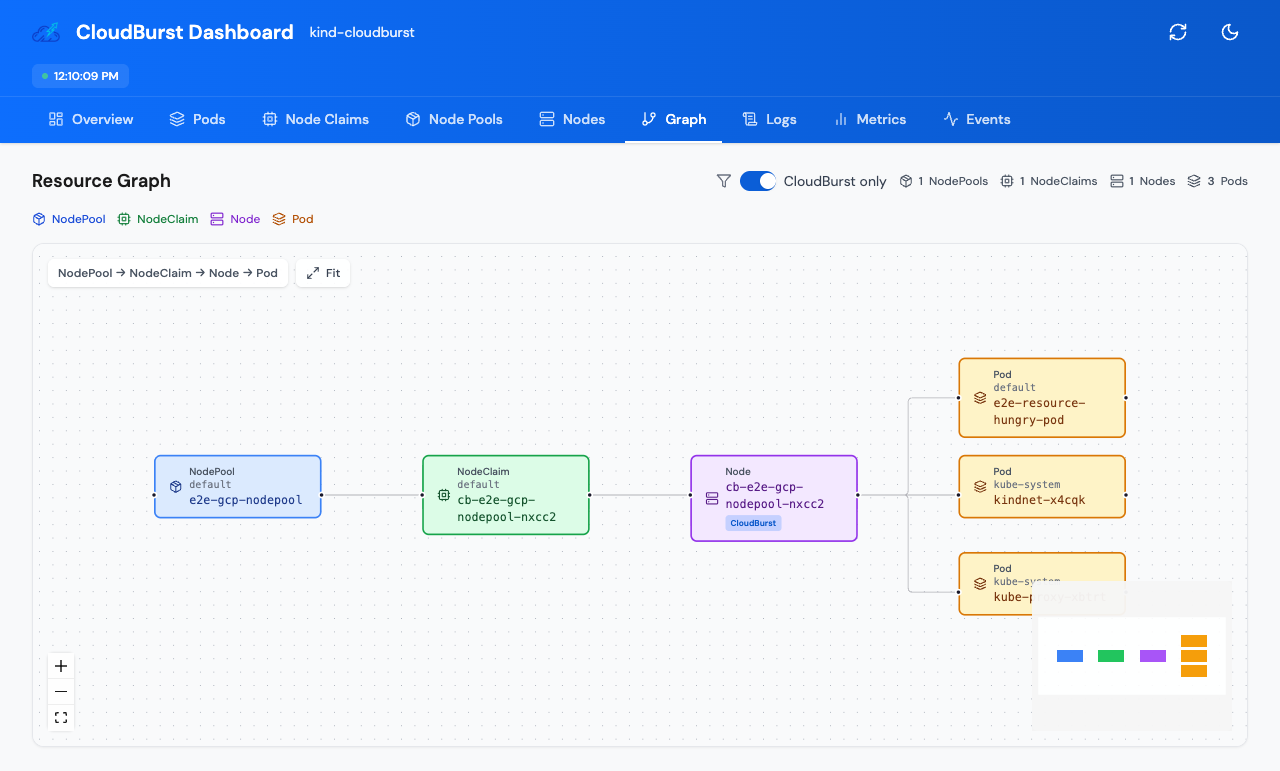The width and height of the screenshot is (1280, 771).
Task: Click the 1 NodeClaims summary link
Action: pos(1048,181)
